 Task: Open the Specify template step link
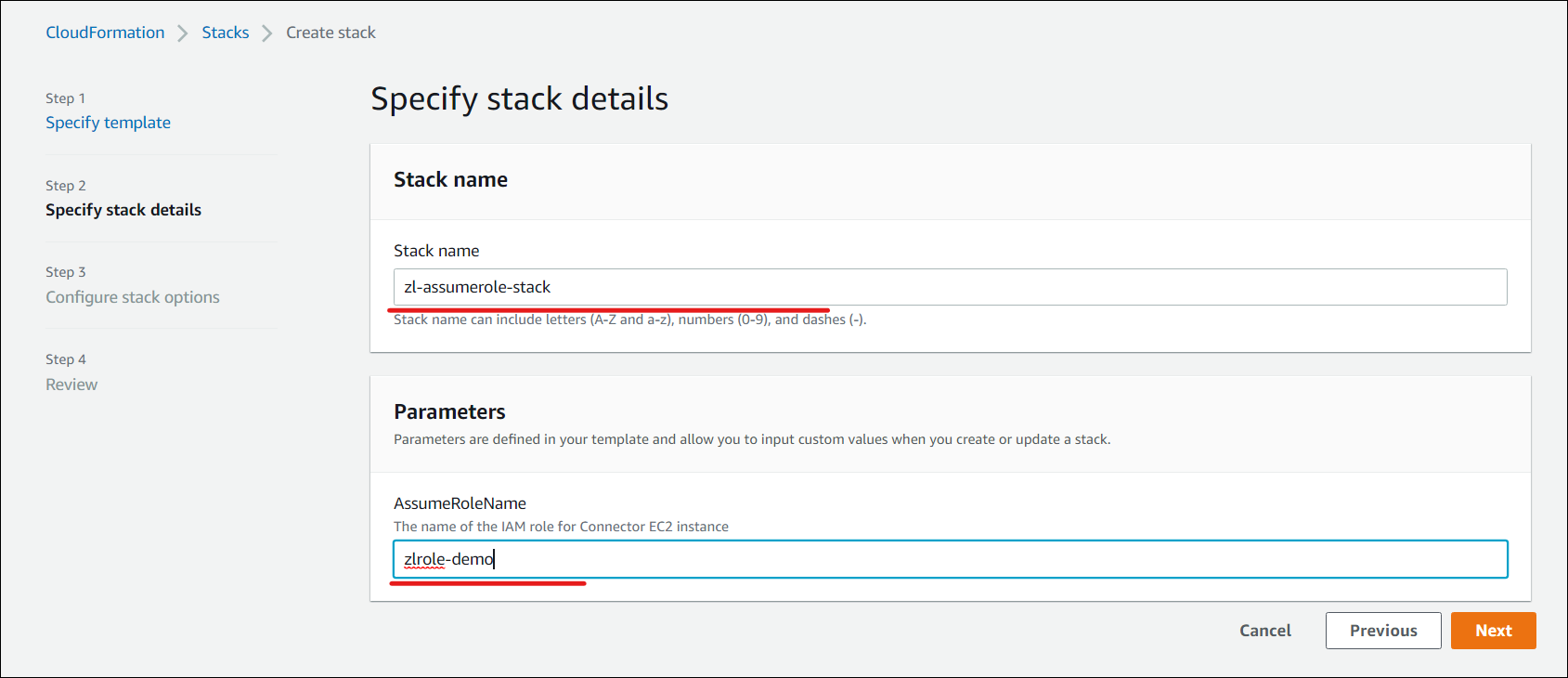click(x=108, y=123)
